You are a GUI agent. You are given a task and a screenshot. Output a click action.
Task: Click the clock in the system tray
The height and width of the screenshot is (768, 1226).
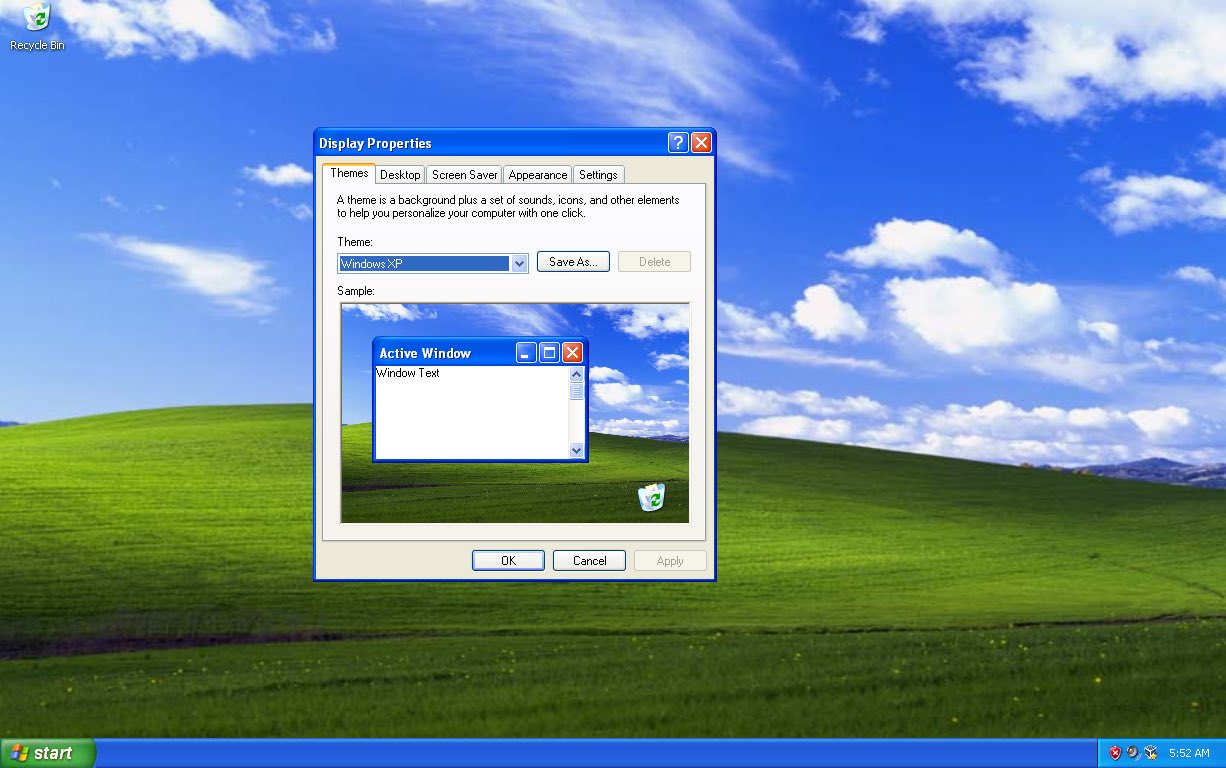[x=1189, y=752]
